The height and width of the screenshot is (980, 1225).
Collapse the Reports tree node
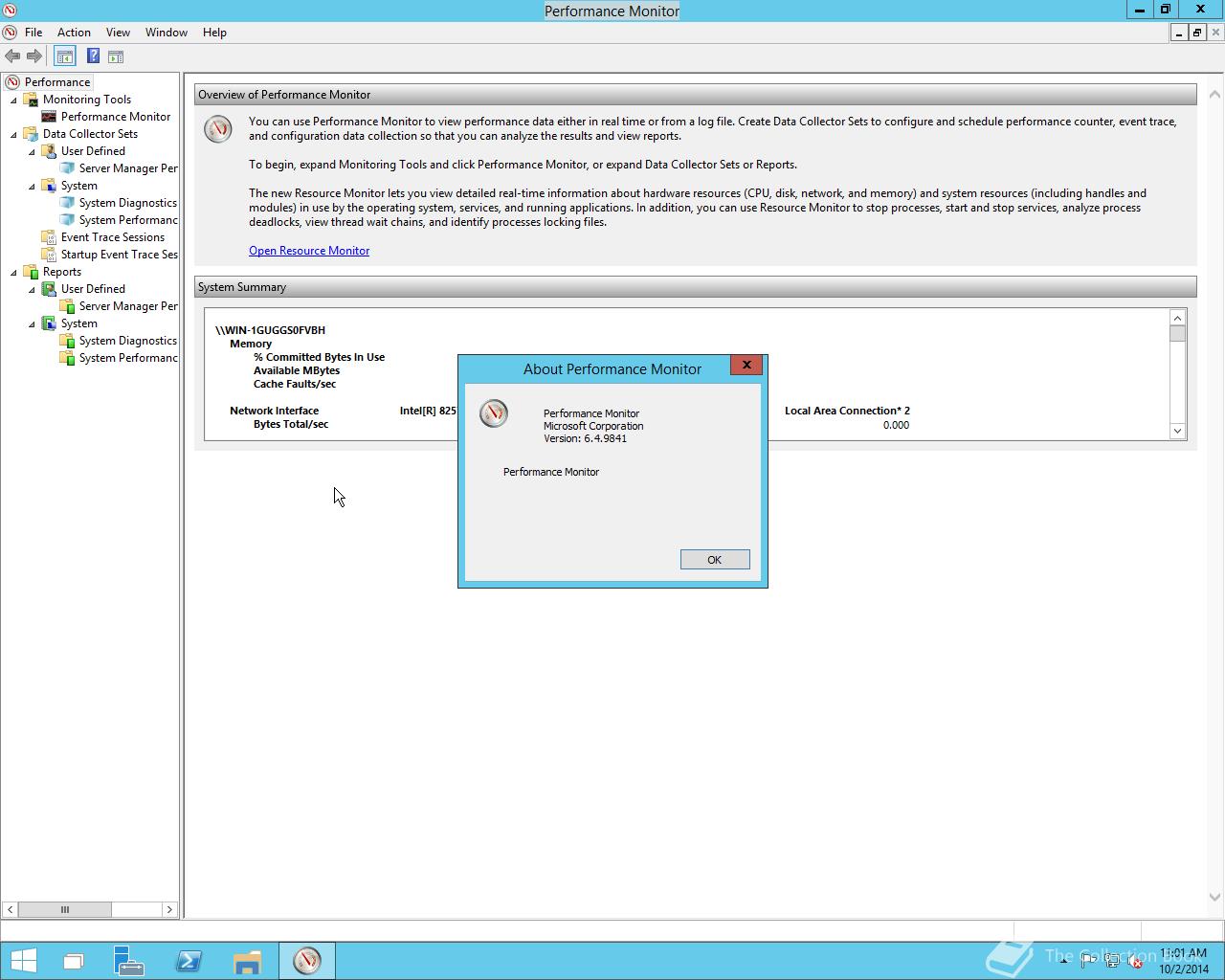point(13,273)
